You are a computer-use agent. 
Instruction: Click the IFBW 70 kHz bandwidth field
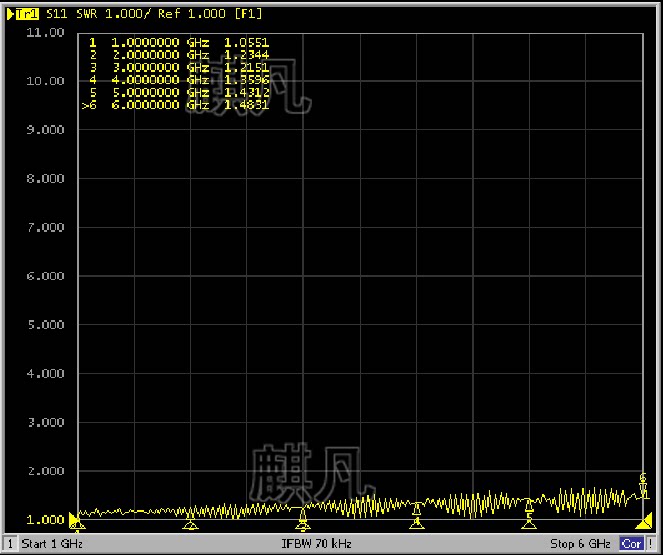tap(316, 544)
